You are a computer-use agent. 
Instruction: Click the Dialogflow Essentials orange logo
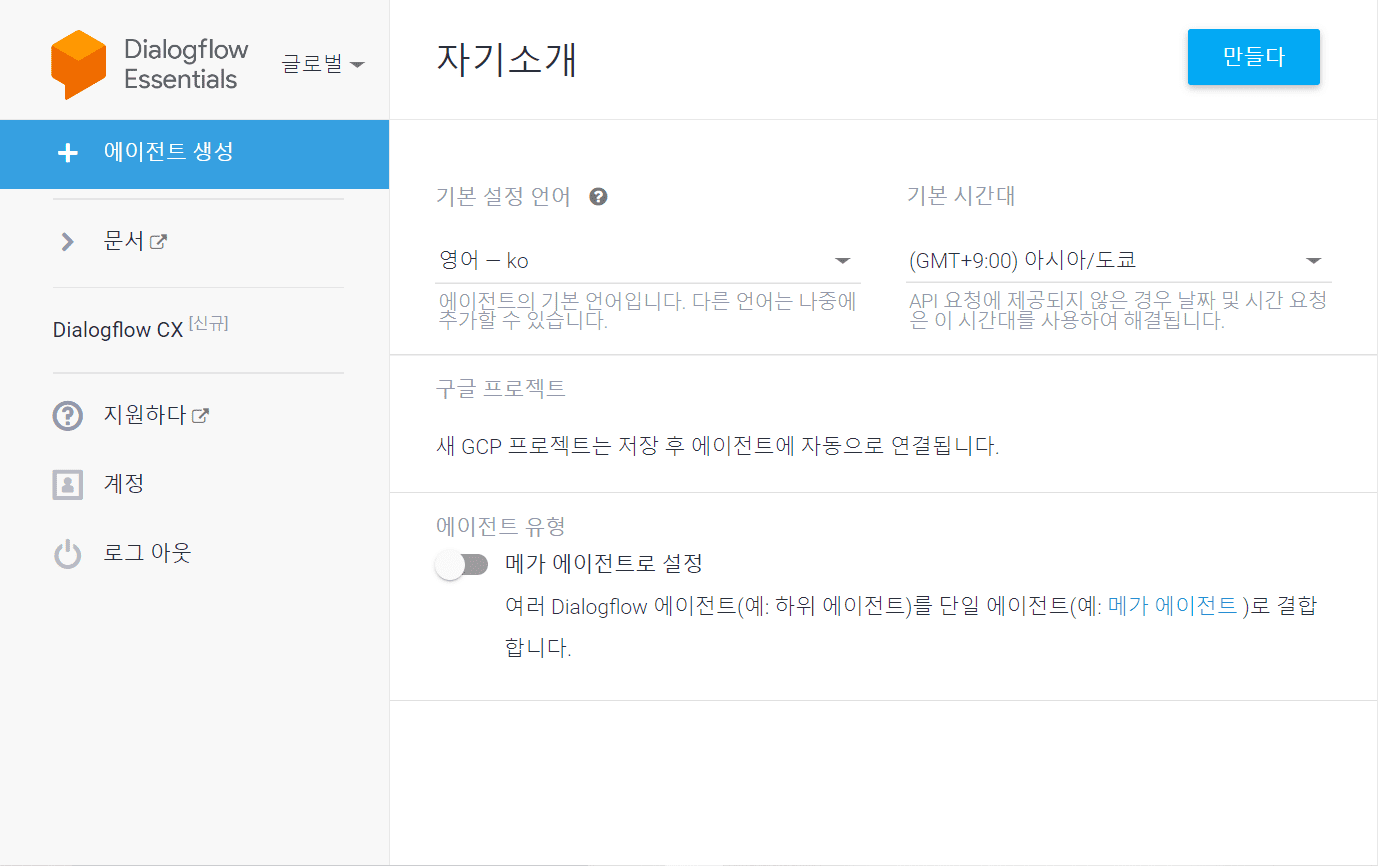coord(78,64)
